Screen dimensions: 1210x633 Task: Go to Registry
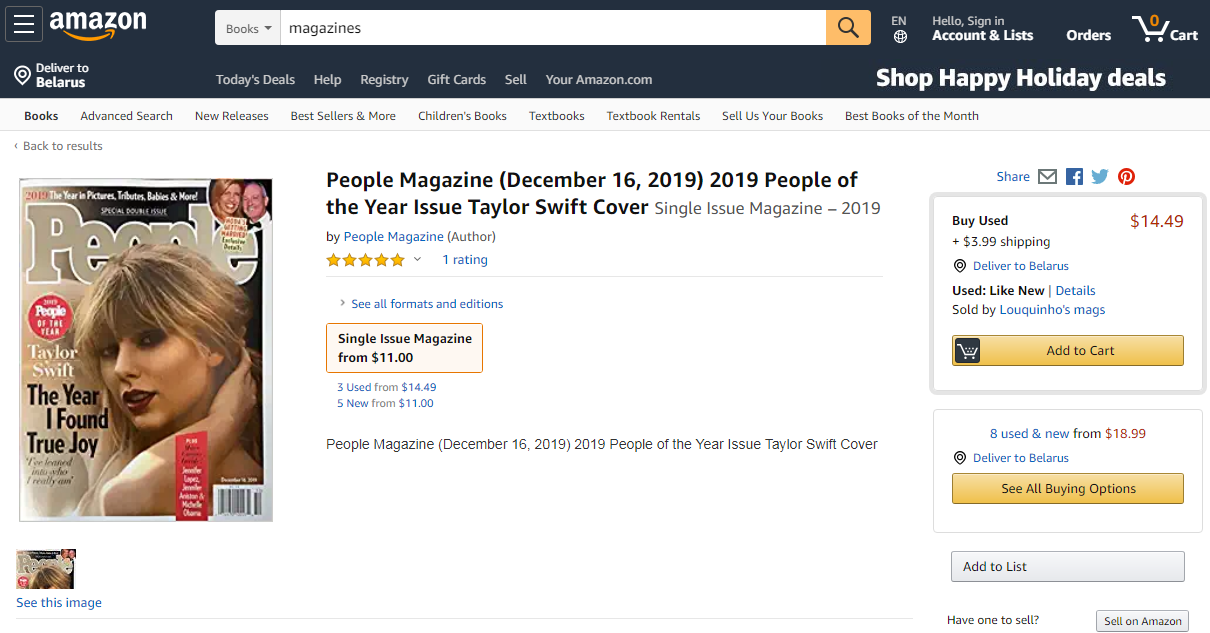384,80
